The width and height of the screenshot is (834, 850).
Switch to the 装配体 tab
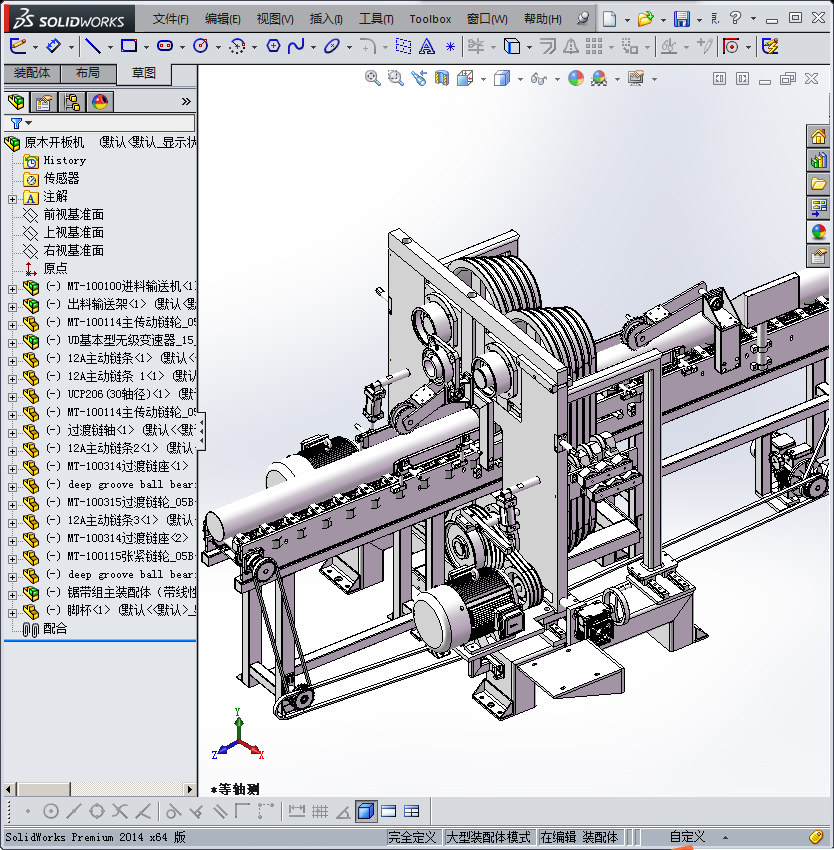31,73
